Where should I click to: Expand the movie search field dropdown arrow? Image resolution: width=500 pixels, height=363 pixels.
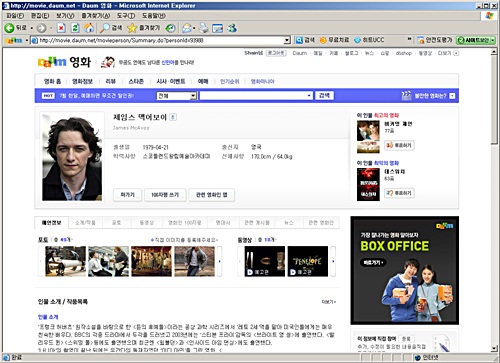click(309, 96)
